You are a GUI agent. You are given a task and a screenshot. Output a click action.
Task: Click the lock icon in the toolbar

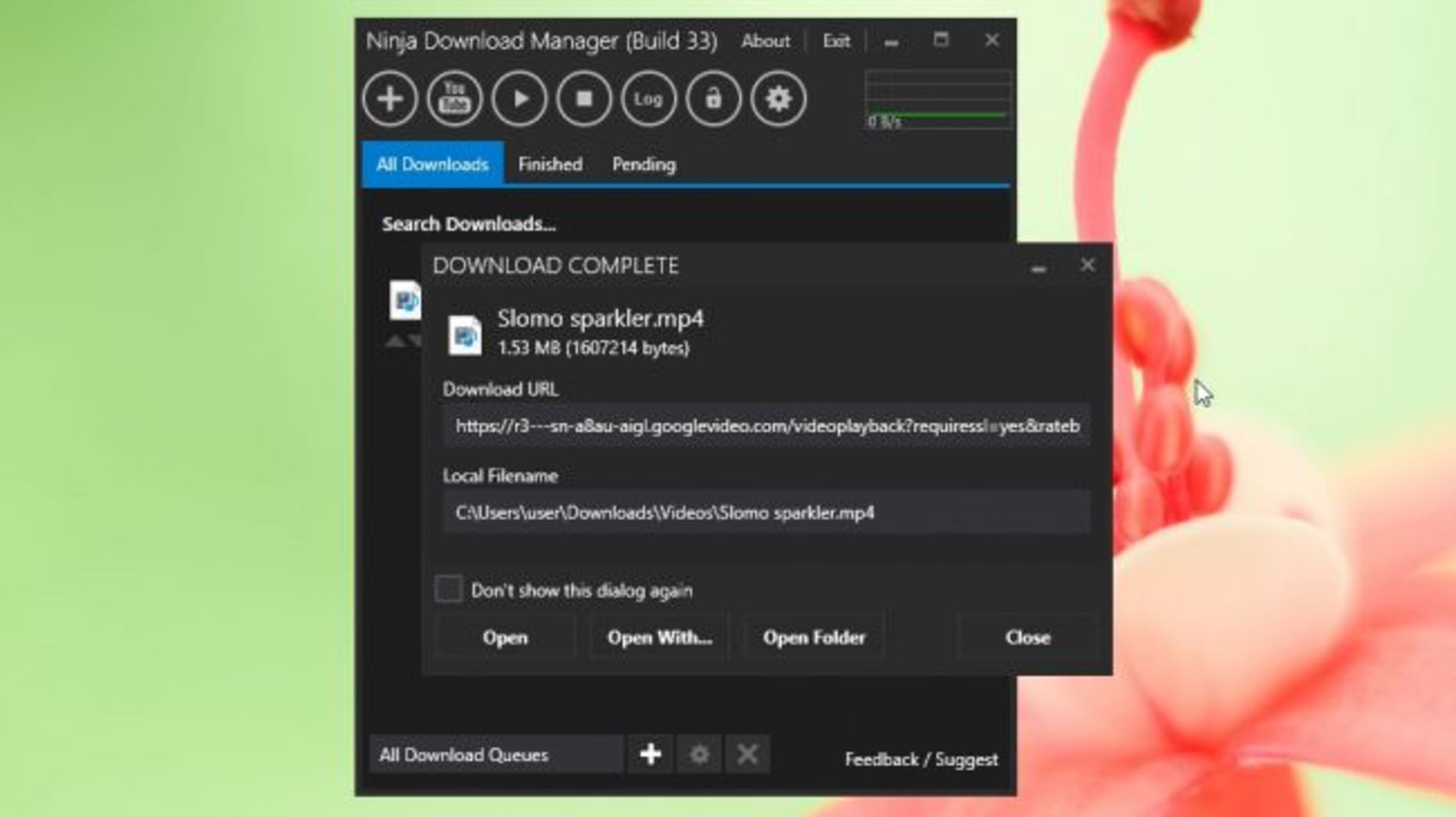[712, 99]
